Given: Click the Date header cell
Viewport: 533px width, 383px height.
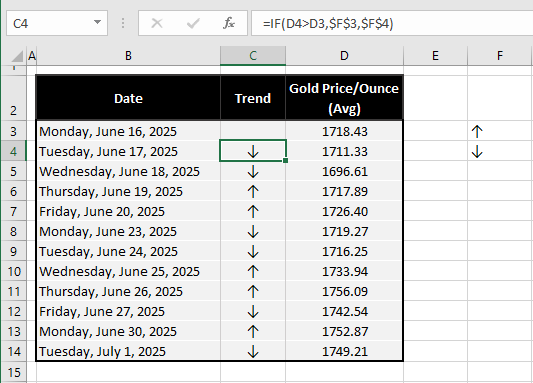Looking at the screenshot, I should pos(128,98).
